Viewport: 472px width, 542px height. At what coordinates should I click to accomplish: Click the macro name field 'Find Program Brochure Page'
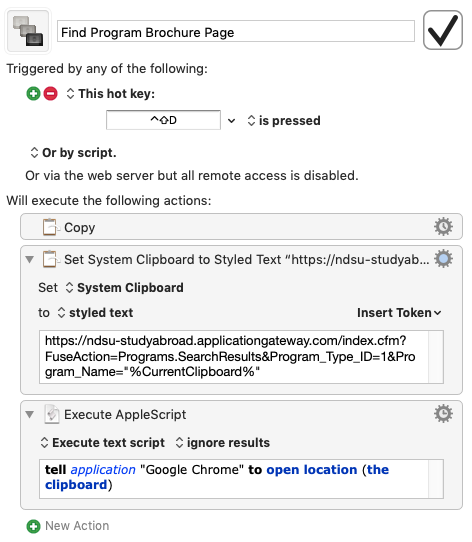(x=236, y=31)
